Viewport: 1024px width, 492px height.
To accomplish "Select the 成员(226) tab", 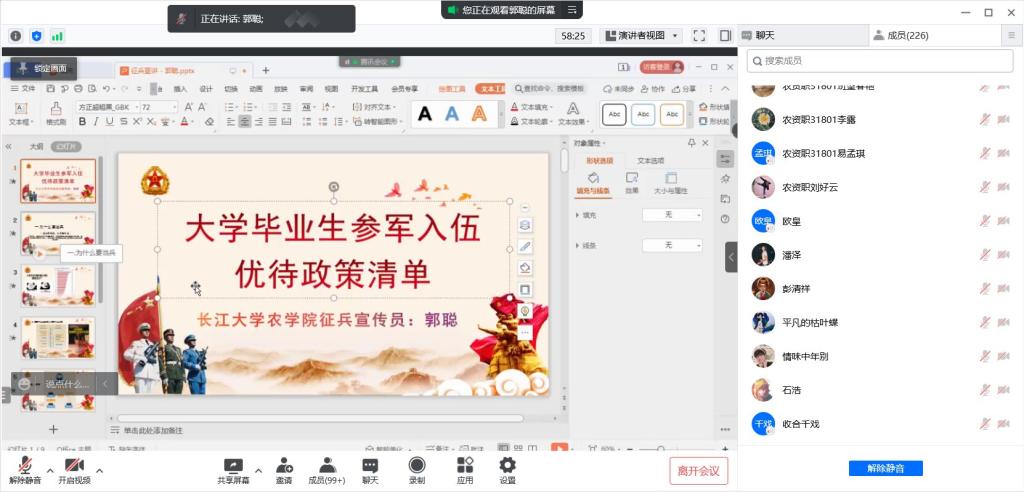I will coord(901,35).
